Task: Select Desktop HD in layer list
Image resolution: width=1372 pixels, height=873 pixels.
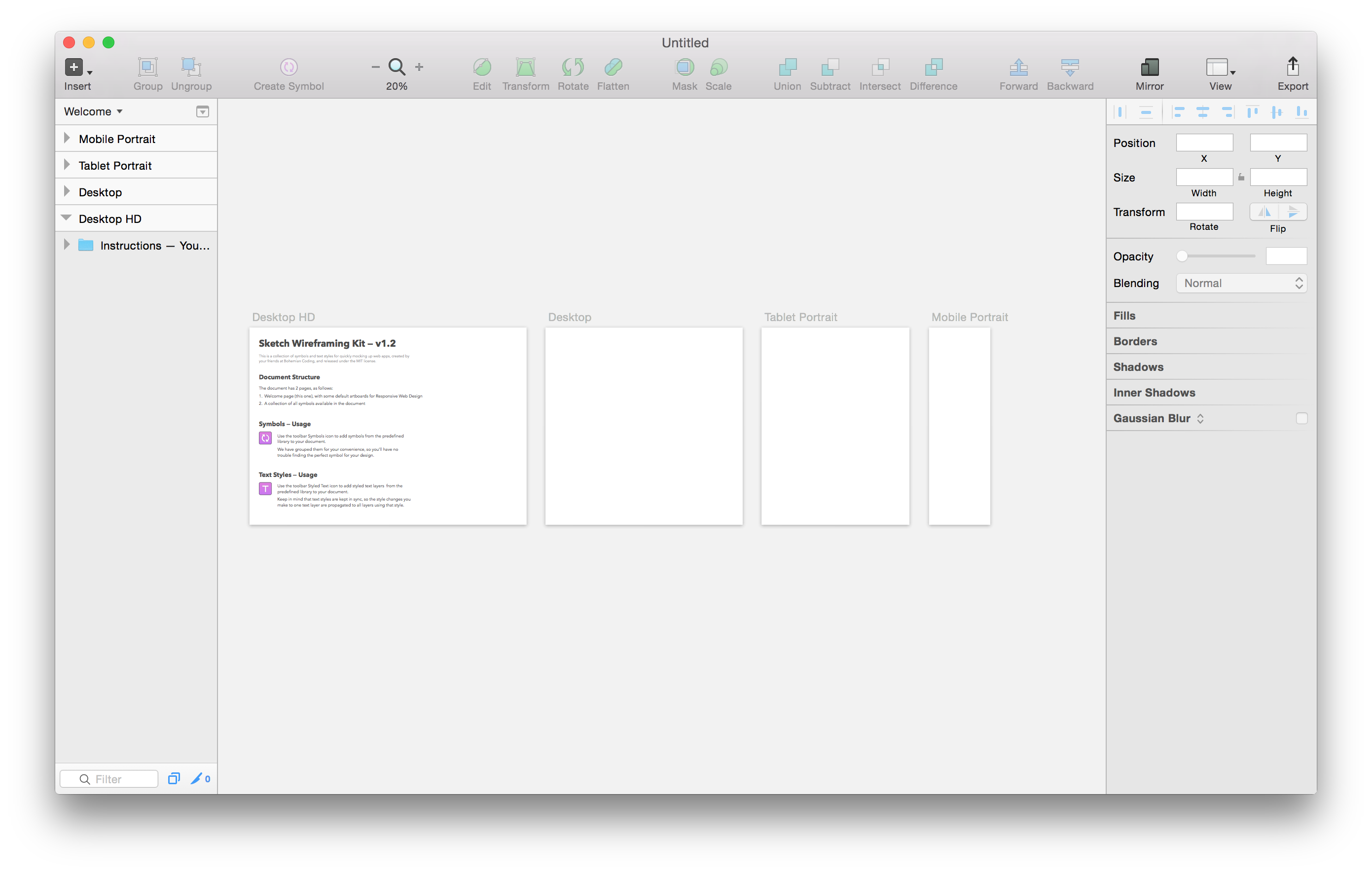Action: (137, 219)
